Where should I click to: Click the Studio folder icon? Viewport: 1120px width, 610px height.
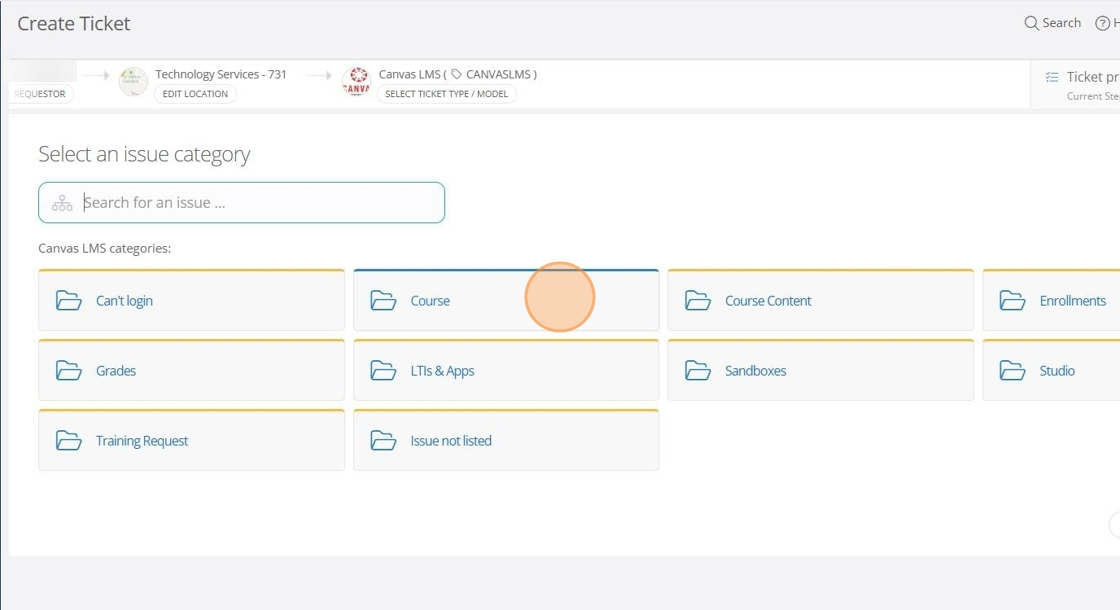(1012, 371)
